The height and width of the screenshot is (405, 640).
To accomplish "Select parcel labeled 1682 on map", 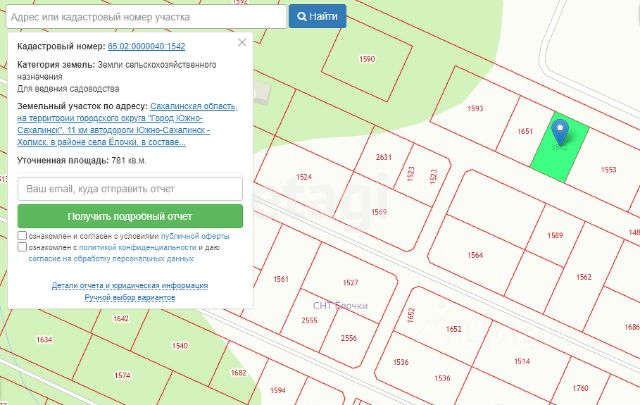I will pyautogui.click(x=238, y=373).
